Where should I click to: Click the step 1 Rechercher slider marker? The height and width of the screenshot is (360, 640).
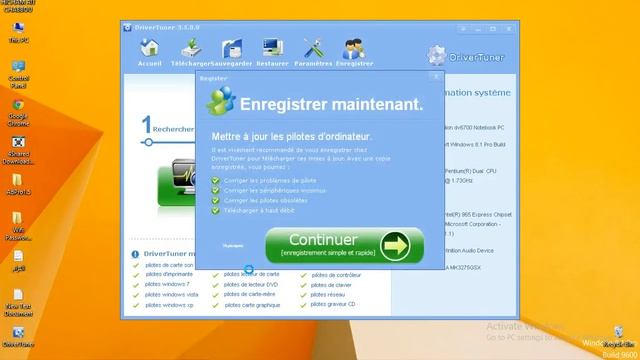click(x=149, y=142)
